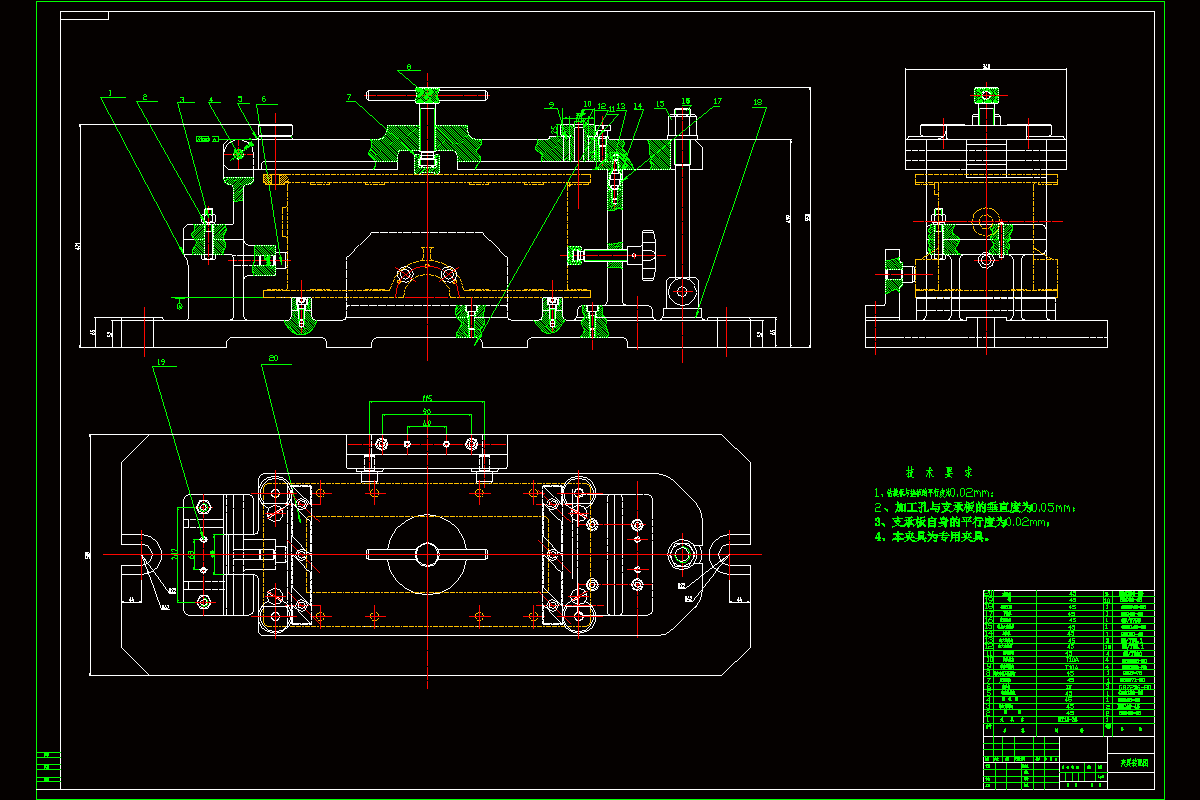Viewport: 1200px width, 800px height.
Task: Click the 145 dimension in the top view
Action: tap(426, 397)
